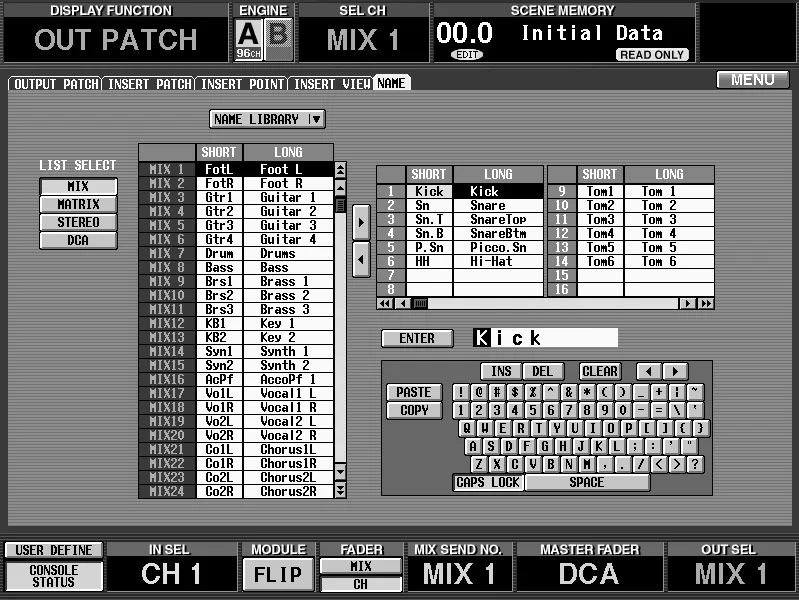
Task: Click the DEL keyboard button
Action: click(x=542, y=371)
